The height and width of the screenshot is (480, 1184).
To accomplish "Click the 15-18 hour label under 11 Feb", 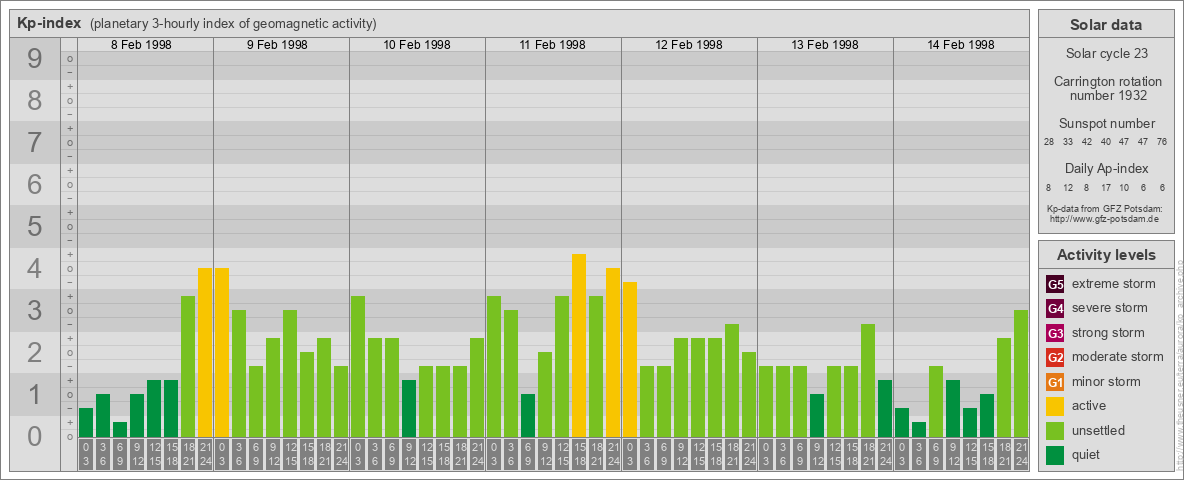I will tap(579, 454).
